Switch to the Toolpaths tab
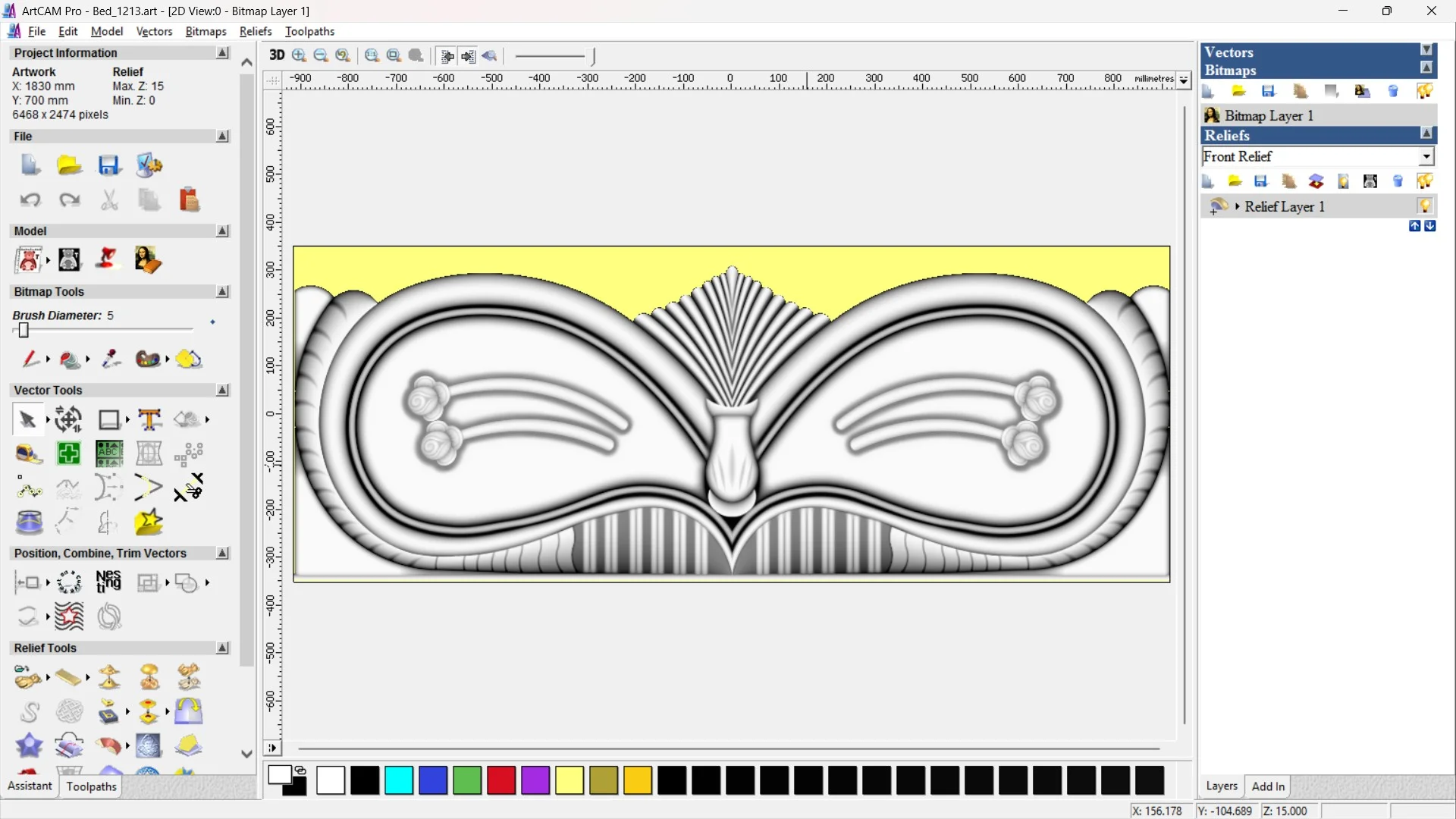 pos(91,786)
